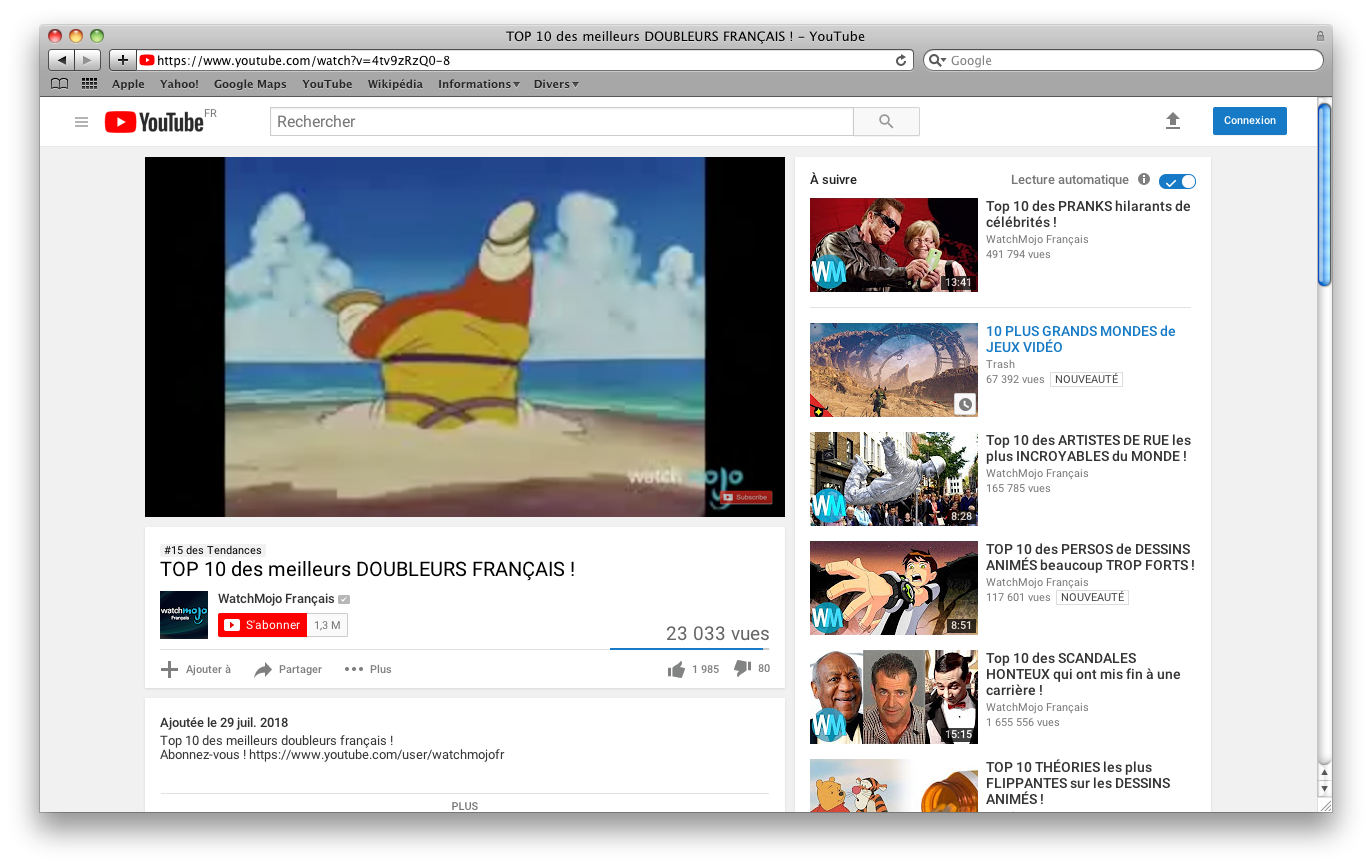Viewport: 1372px width, 867px height.
Task: Open the PRANKS hilarants de célébrités video title
Action: [x=1088, y=214]
